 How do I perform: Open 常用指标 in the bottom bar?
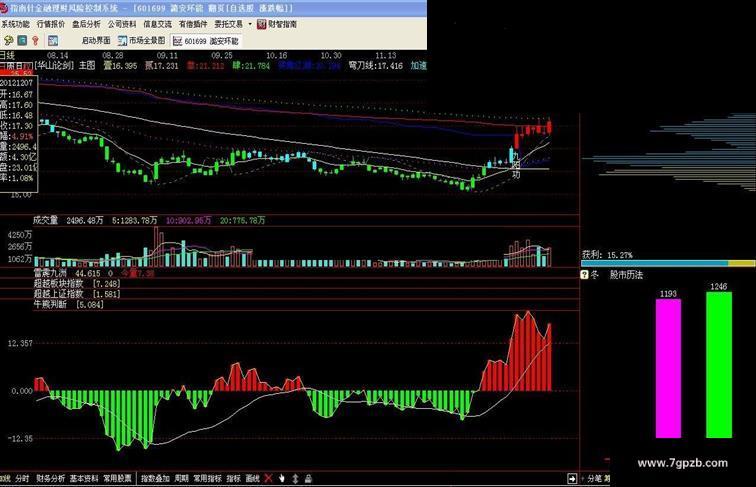(x=207, y=478)
